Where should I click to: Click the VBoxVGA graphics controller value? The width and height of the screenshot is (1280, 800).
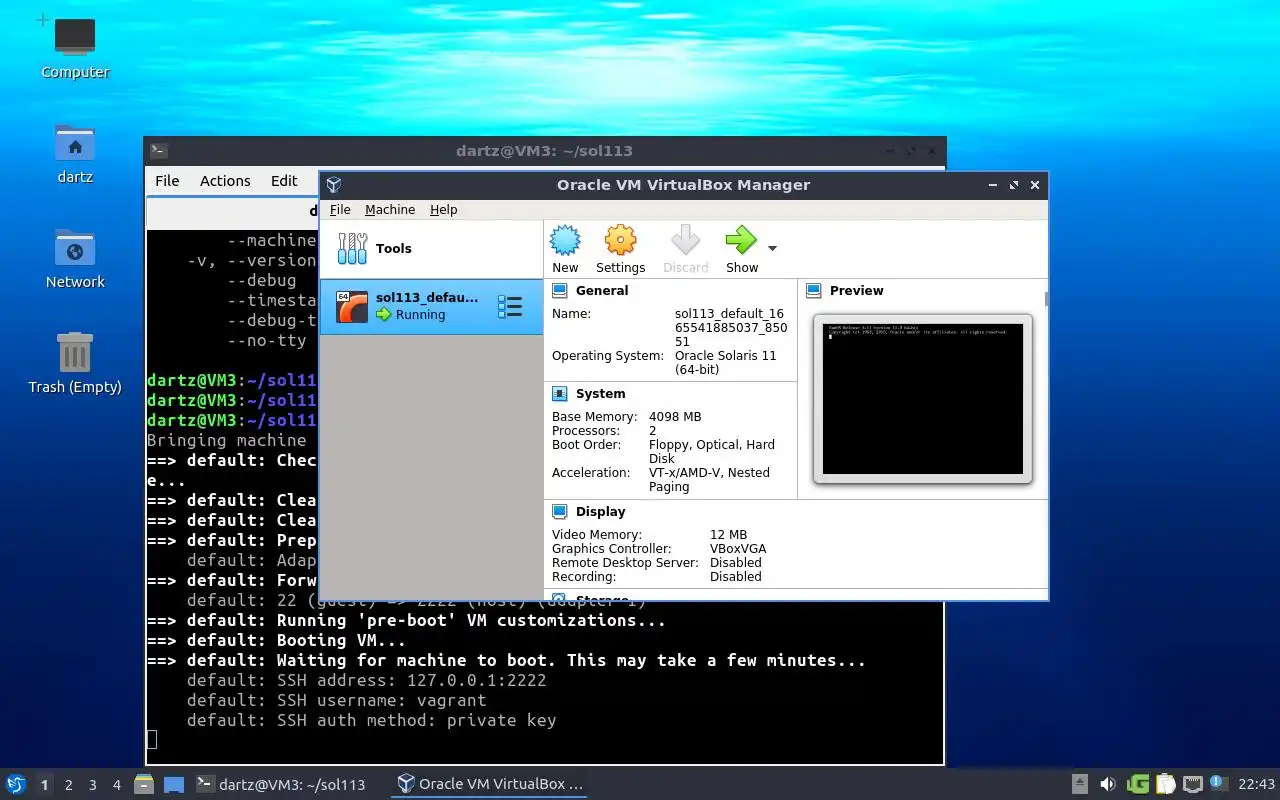tap(738, 549)
